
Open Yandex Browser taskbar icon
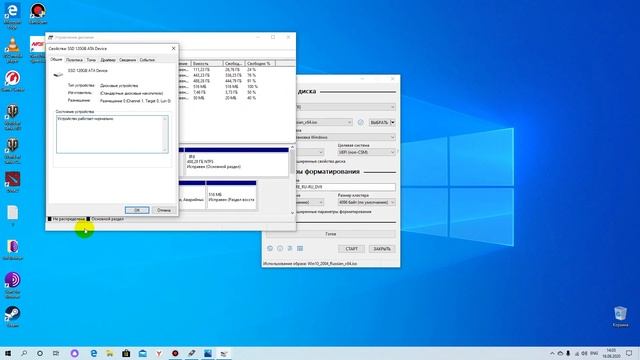click(159, 353)
